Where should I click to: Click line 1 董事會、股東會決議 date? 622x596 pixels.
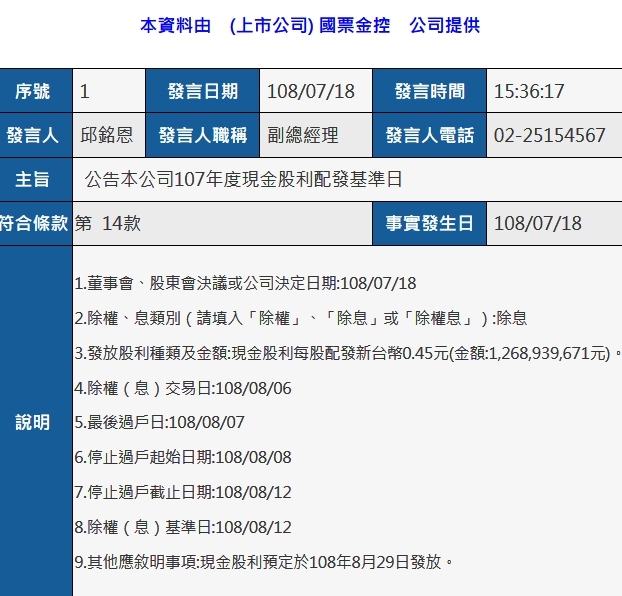245,283
